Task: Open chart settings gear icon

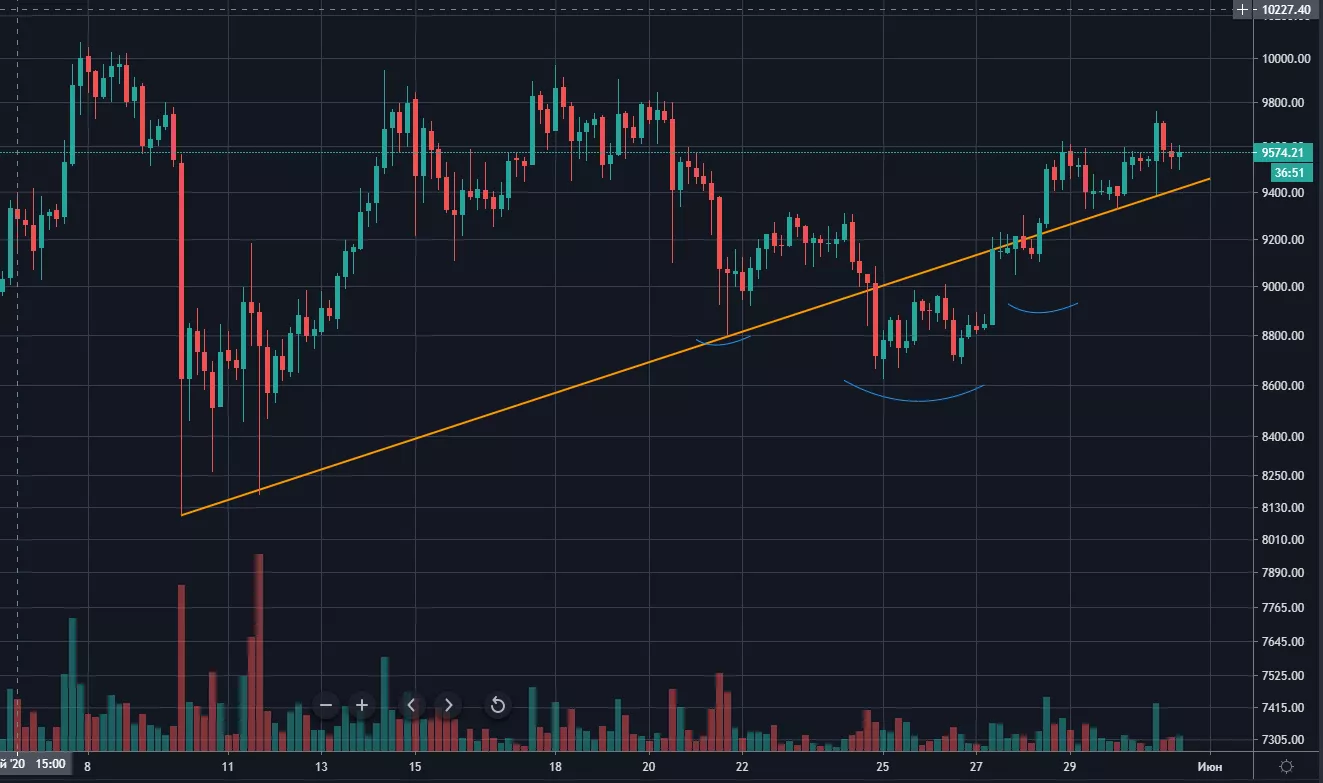Action: click(1285, 765)
